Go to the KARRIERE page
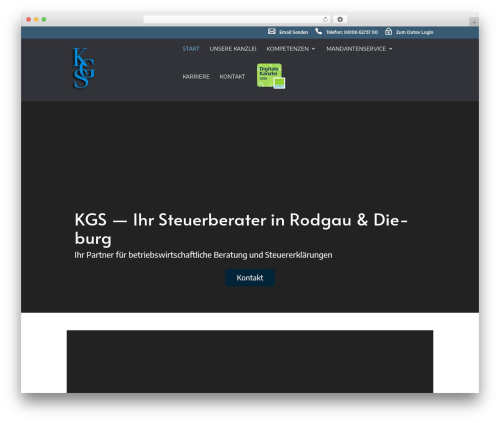Viewport: 500px width, 423px height. pos(196,77)
